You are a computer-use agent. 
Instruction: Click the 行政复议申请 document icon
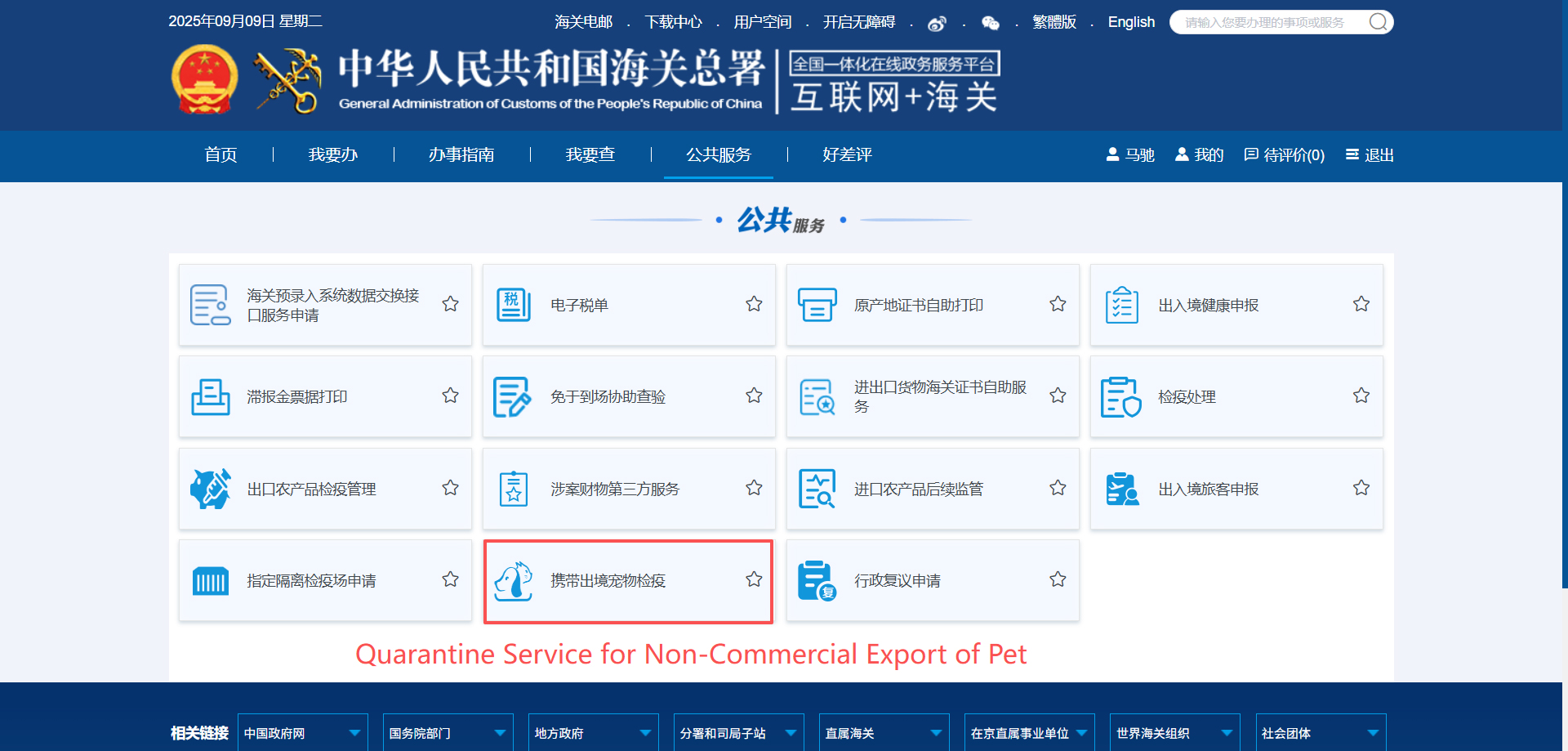pyautogui.click(x=817, y=581)
